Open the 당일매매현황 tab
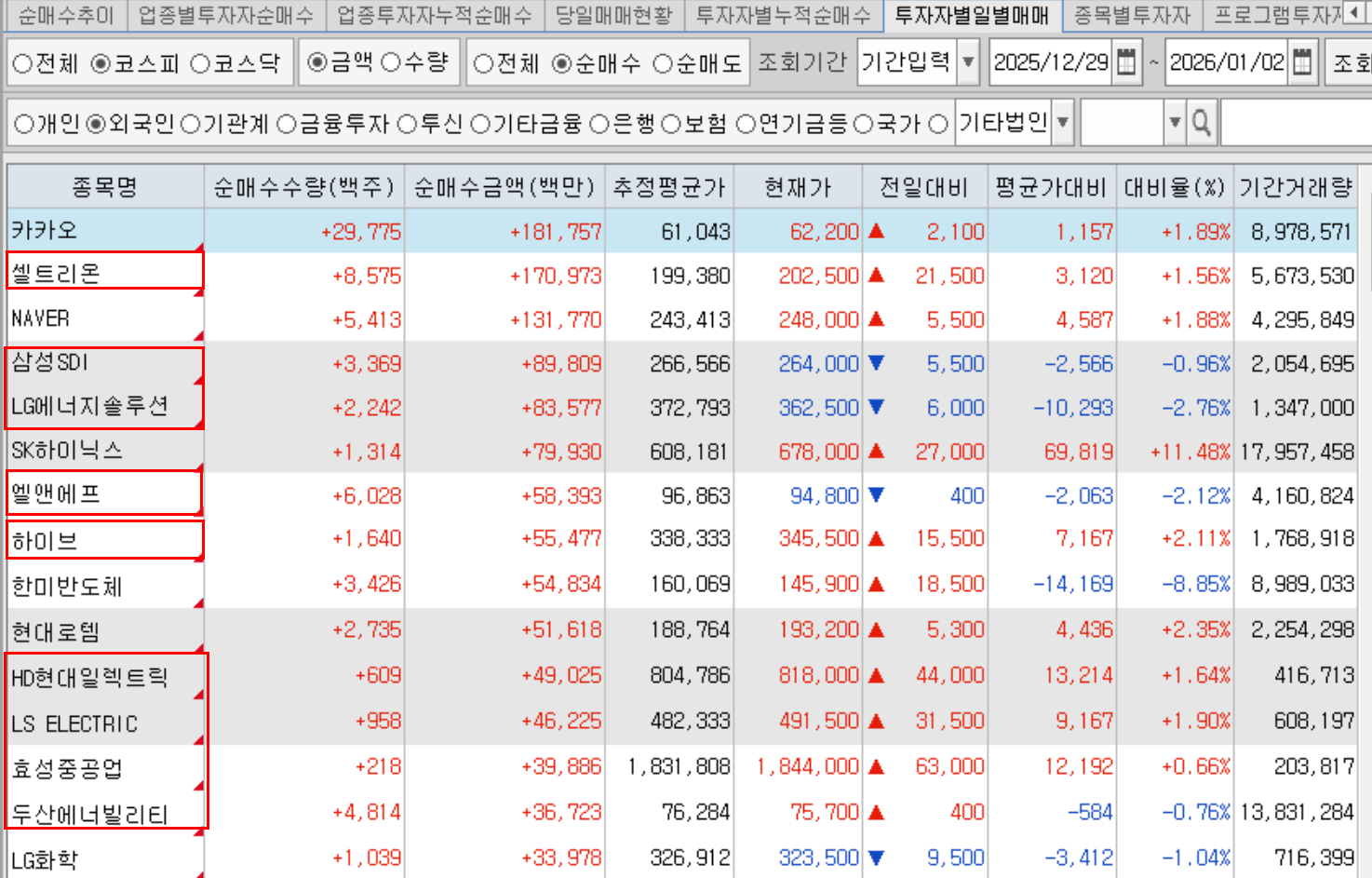This screenshot has height=878, width=1372. point(613,15)
